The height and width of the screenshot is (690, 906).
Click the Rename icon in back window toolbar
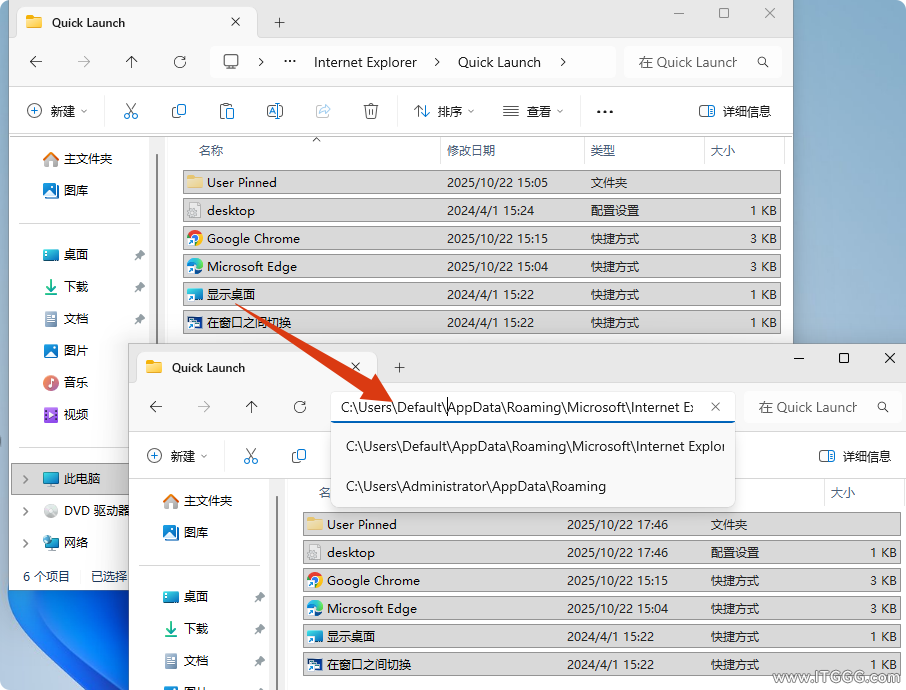coord(275,111)
